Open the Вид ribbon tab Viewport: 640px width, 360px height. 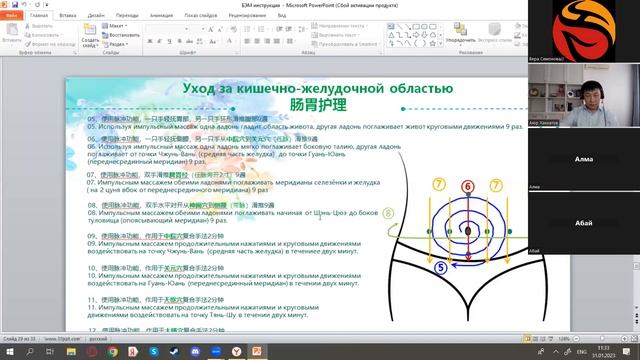point(282,15)
